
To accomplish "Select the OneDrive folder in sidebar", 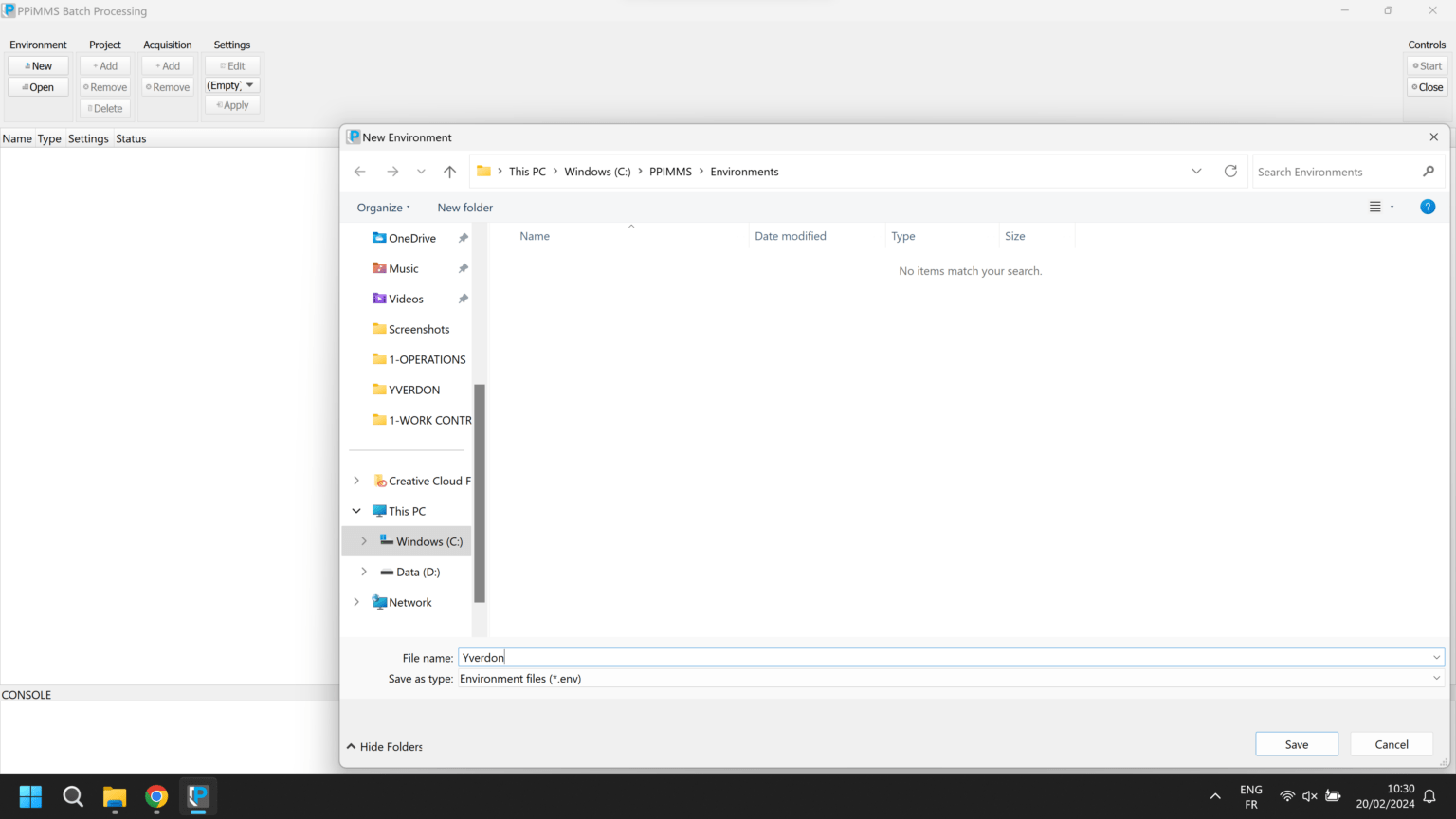I will pos(411,238).
